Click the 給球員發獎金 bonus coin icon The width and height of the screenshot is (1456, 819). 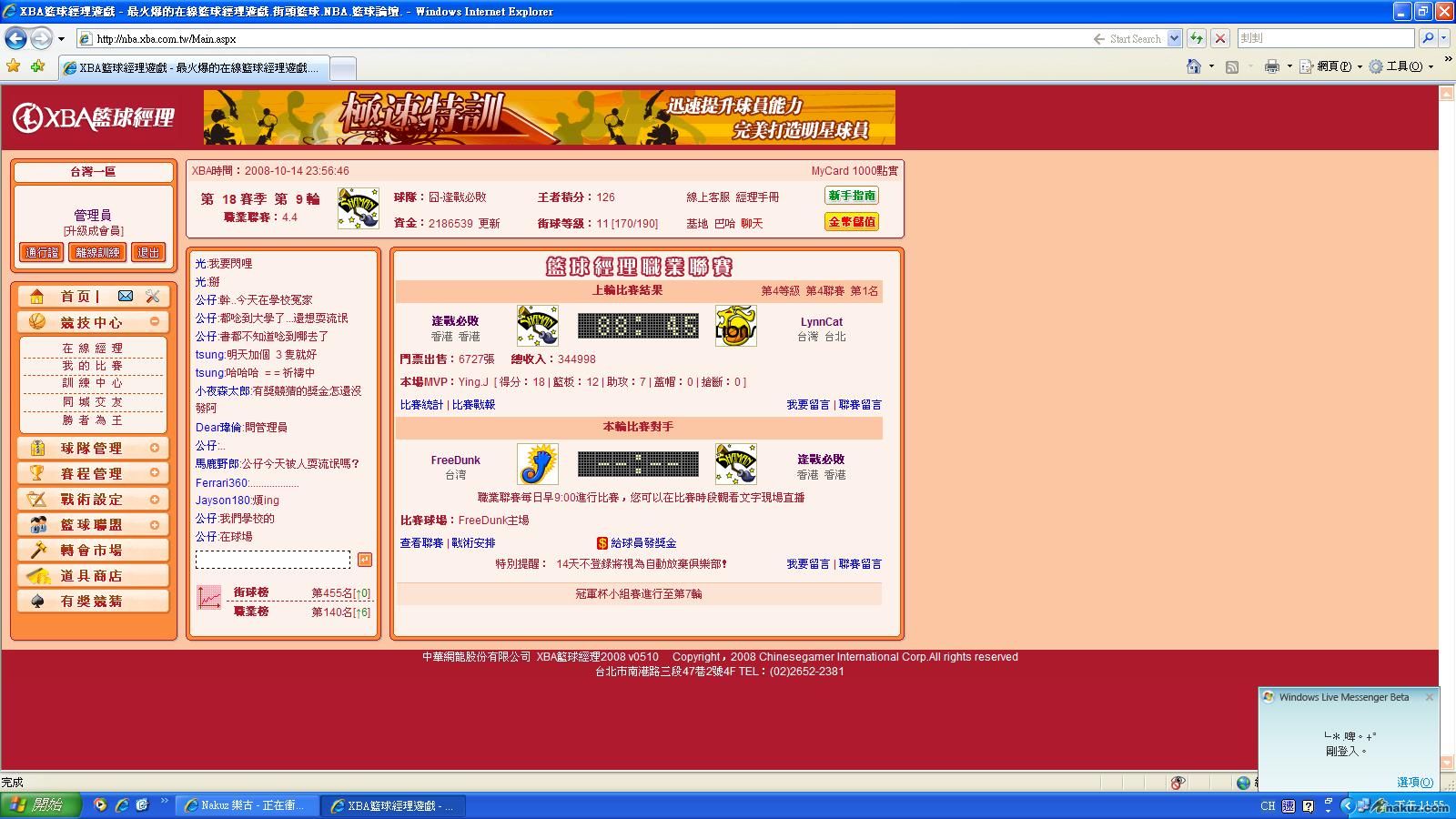(x=602, y=543)
